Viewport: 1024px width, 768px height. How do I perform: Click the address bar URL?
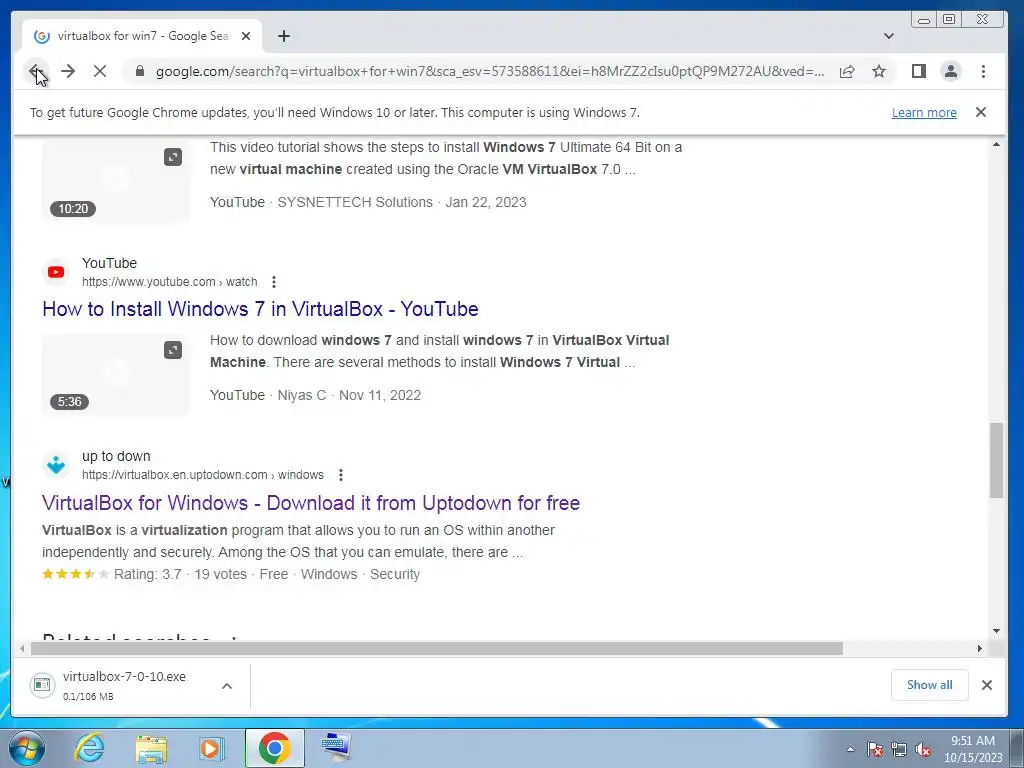tap(490, 71)
